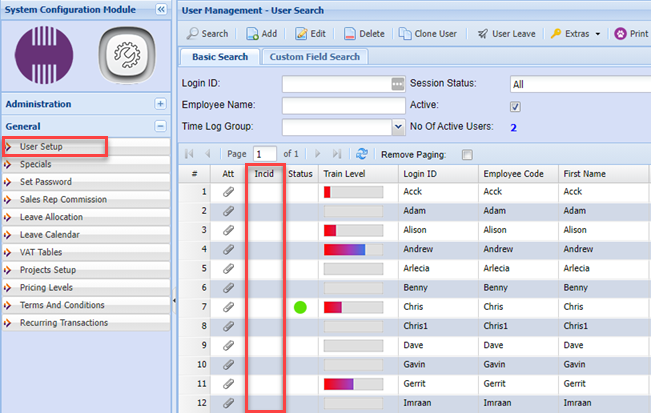
Task: Click the User Leave airplane button
Action: [506, 33]
